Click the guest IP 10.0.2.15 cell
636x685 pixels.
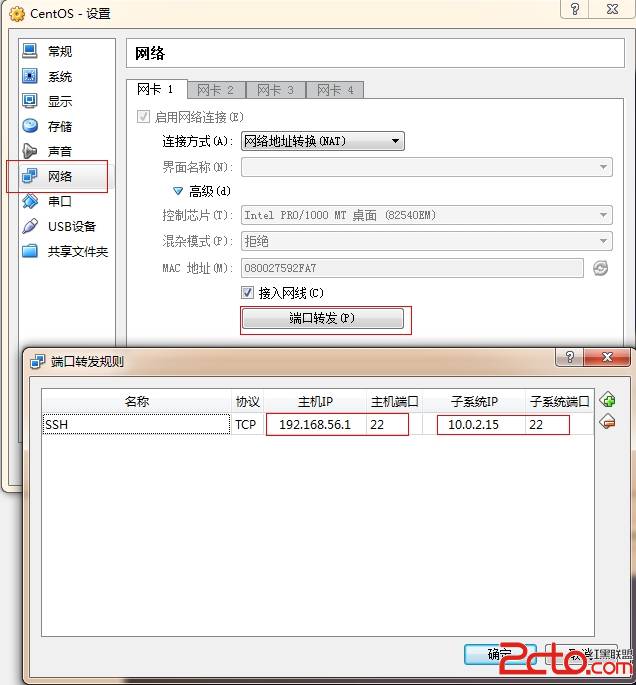click(x=474, y=424)
